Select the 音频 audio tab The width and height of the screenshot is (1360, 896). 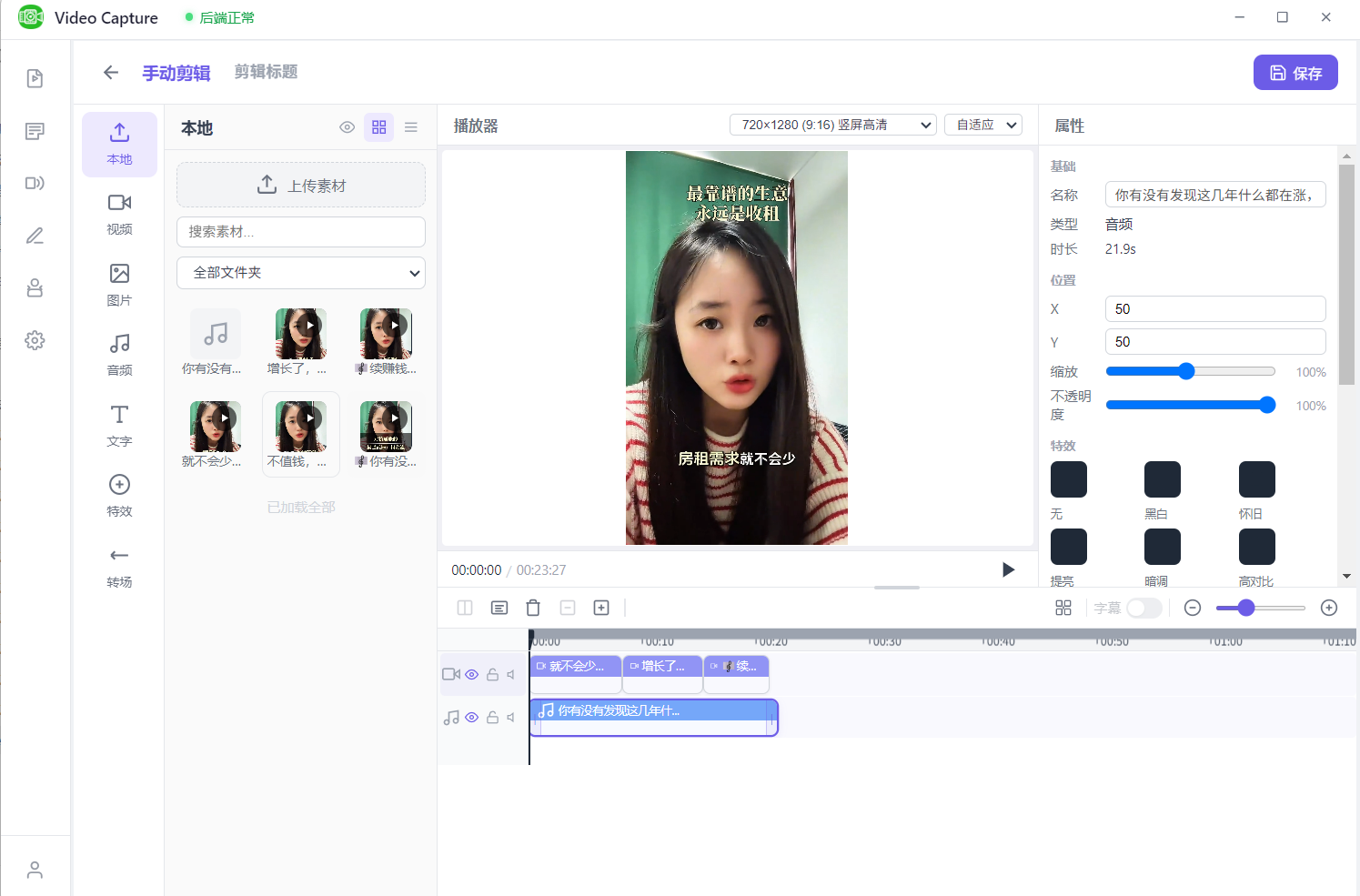[119, 356]
